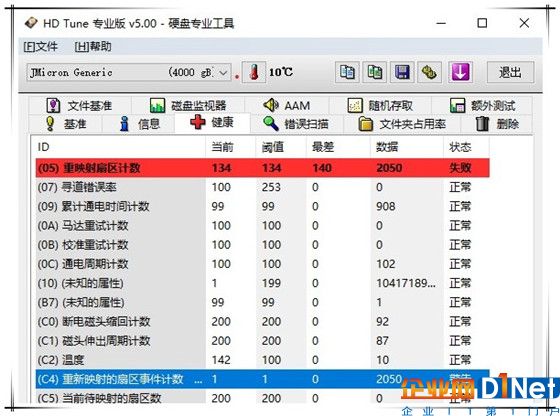
Task: Click the 最差 column header
Action: click(338, 147)
